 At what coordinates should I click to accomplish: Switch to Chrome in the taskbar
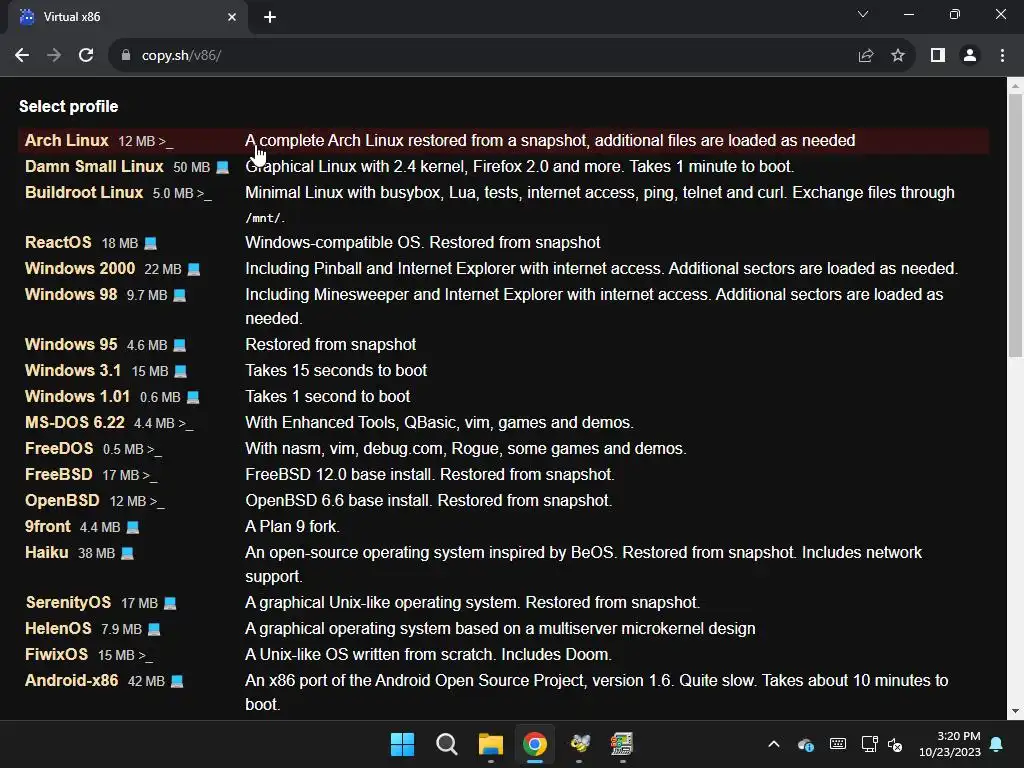point(535,744)
